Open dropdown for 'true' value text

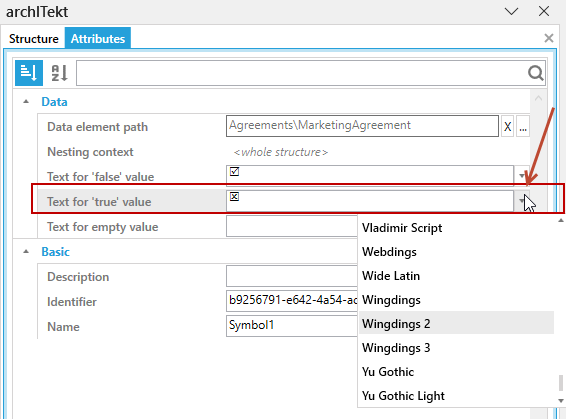(522, 201)
